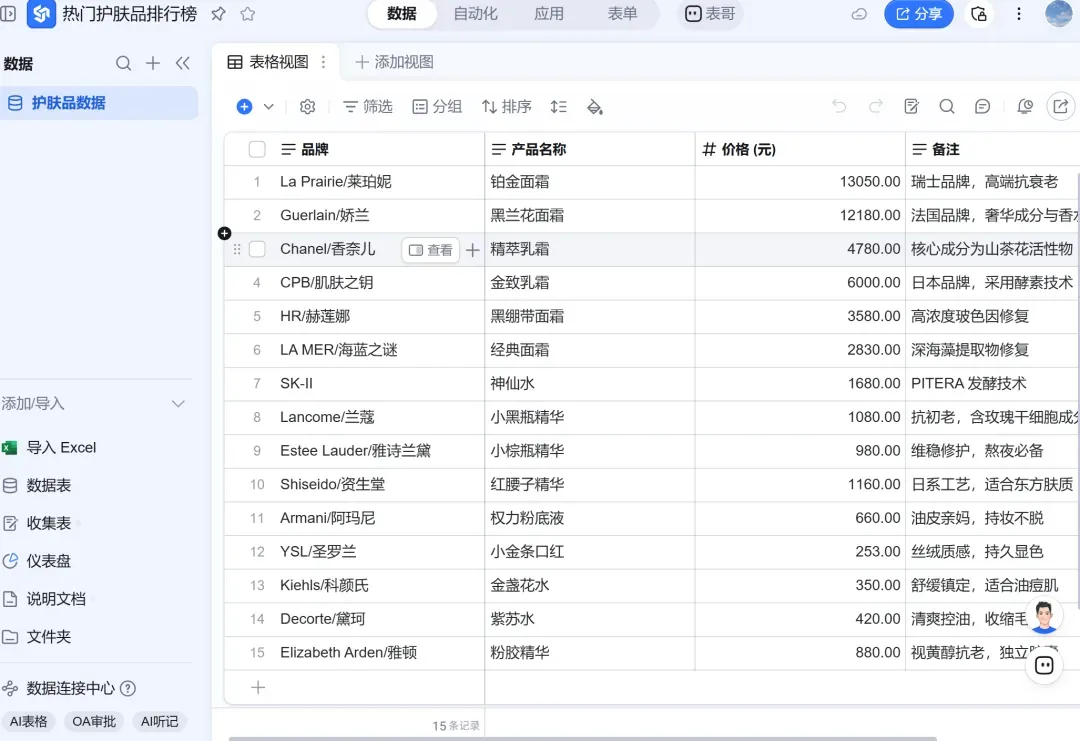Click the row height icon

(x=559, y=107)
